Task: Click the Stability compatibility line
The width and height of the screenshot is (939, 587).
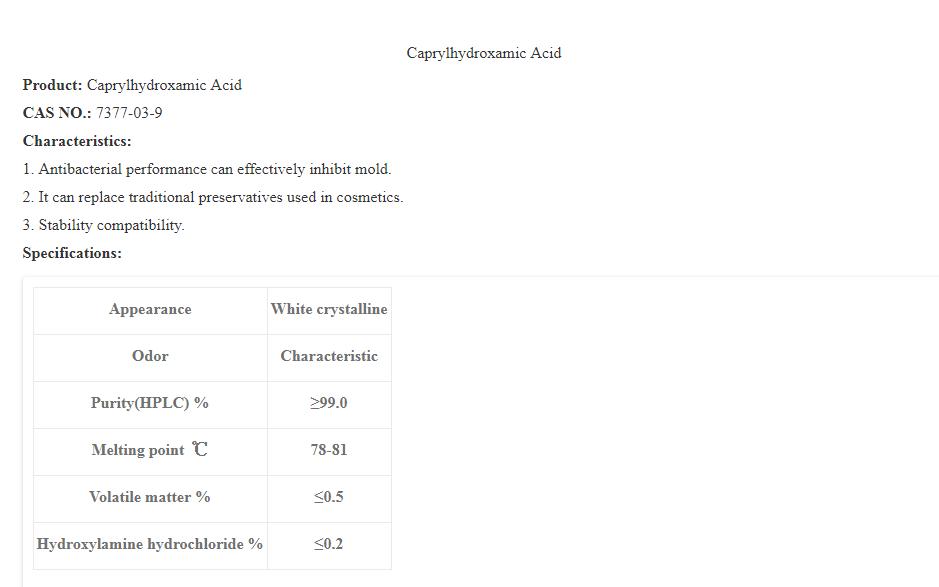Action: [x=104, y=225]
